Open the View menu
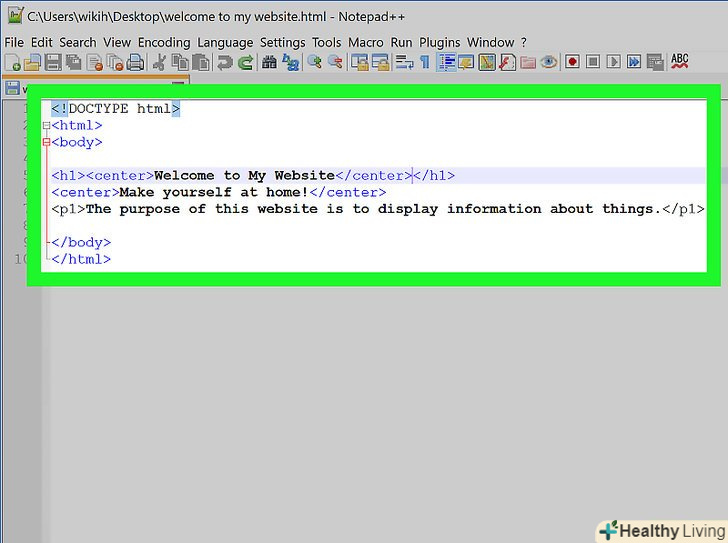 coord(117,43)
